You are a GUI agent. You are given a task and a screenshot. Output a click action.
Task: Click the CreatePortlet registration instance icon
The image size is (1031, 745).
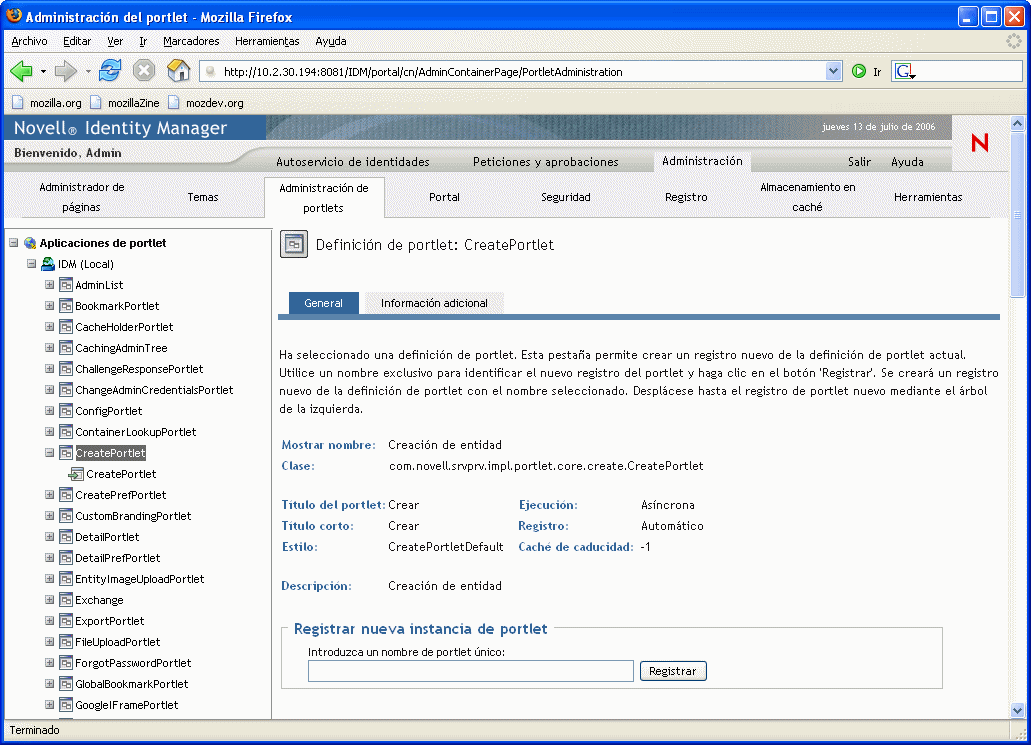coord(76,474)
